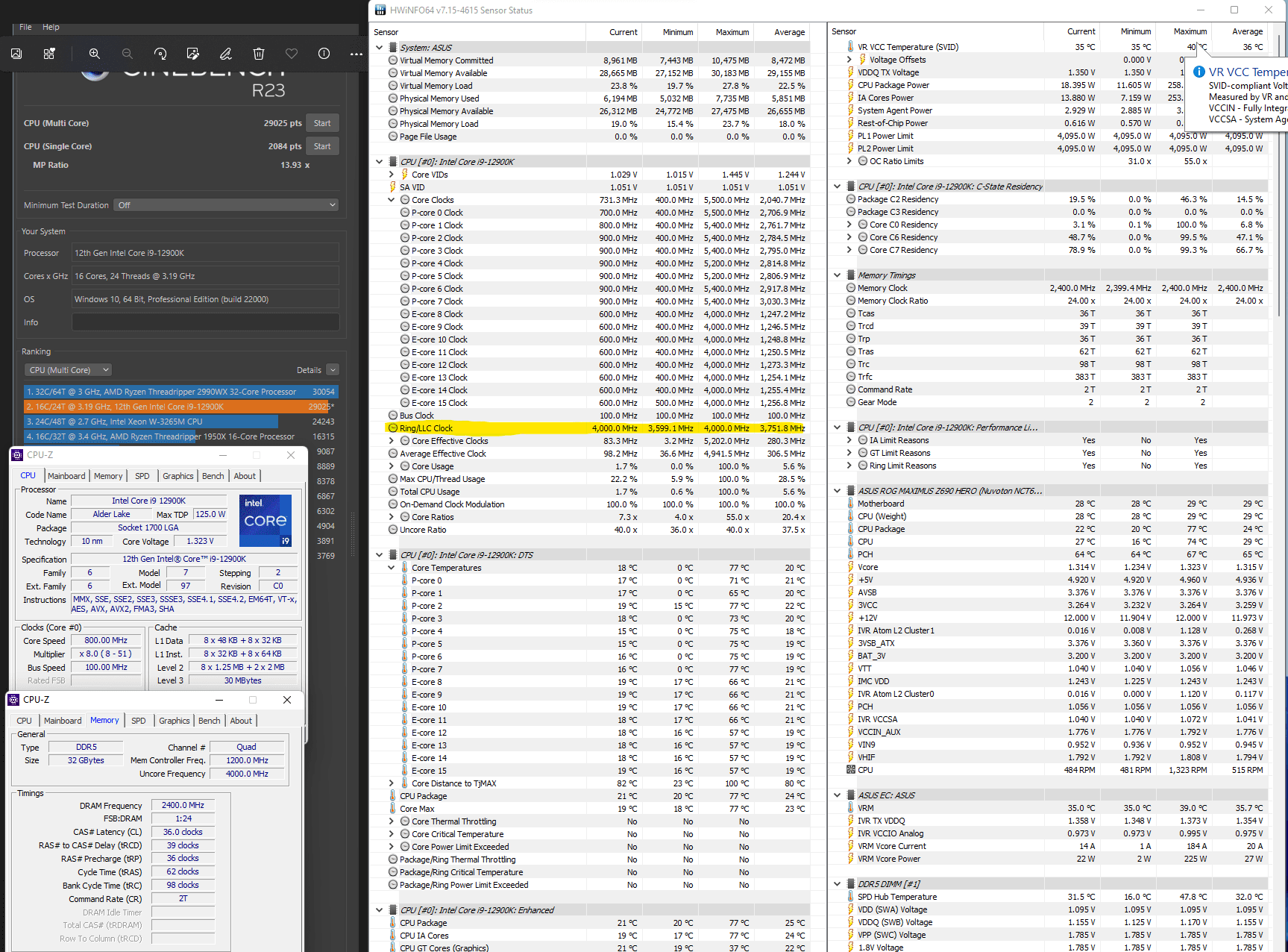Rotate the image in the photo viewer
1288x952 pixels.
[x=160, y=54]
